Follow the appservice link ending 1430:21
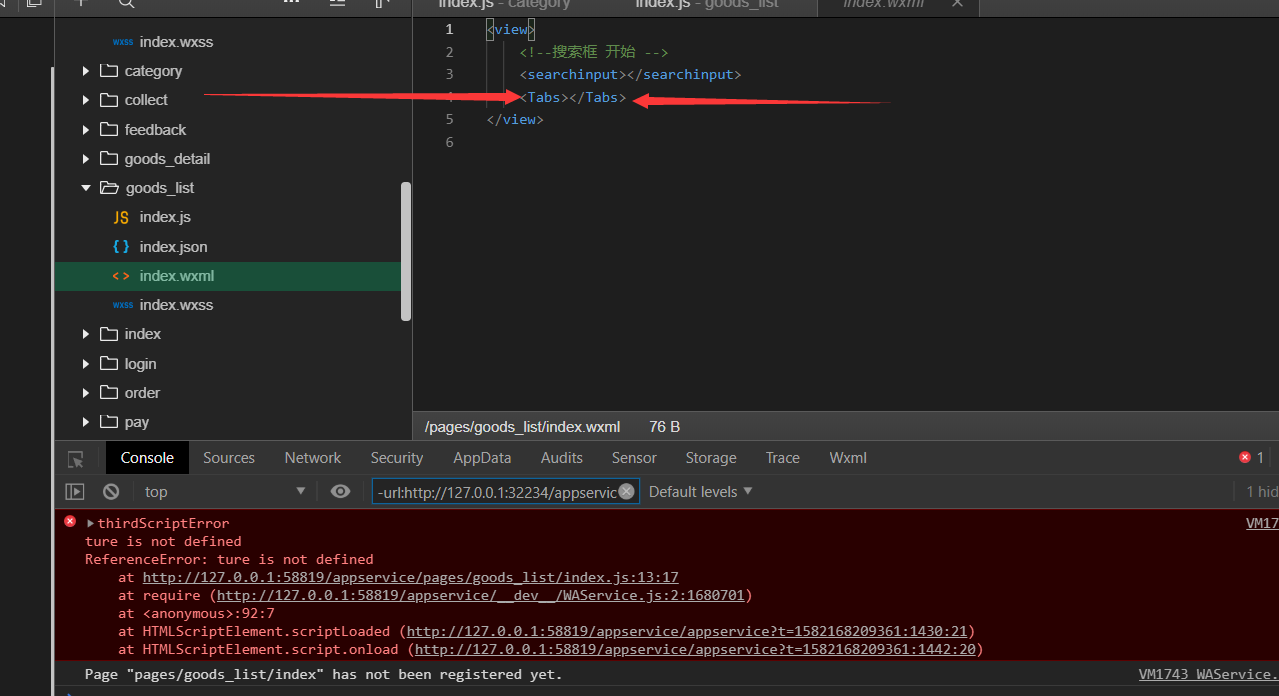Image resolution: width=1279 pixels, height=696 pixels. [x=686, y=631]
